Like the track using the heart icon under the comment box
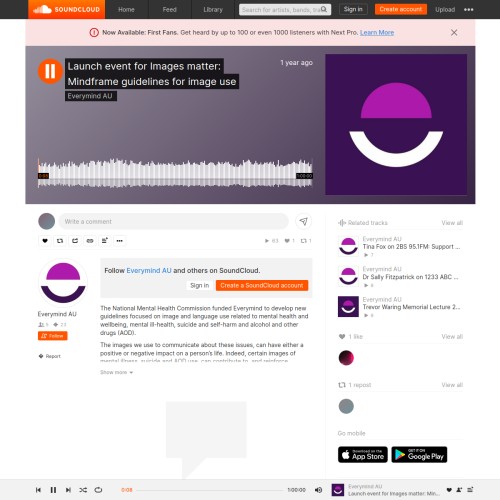The width and height of the screenshot is (500, 500). [x=45, y=241]
